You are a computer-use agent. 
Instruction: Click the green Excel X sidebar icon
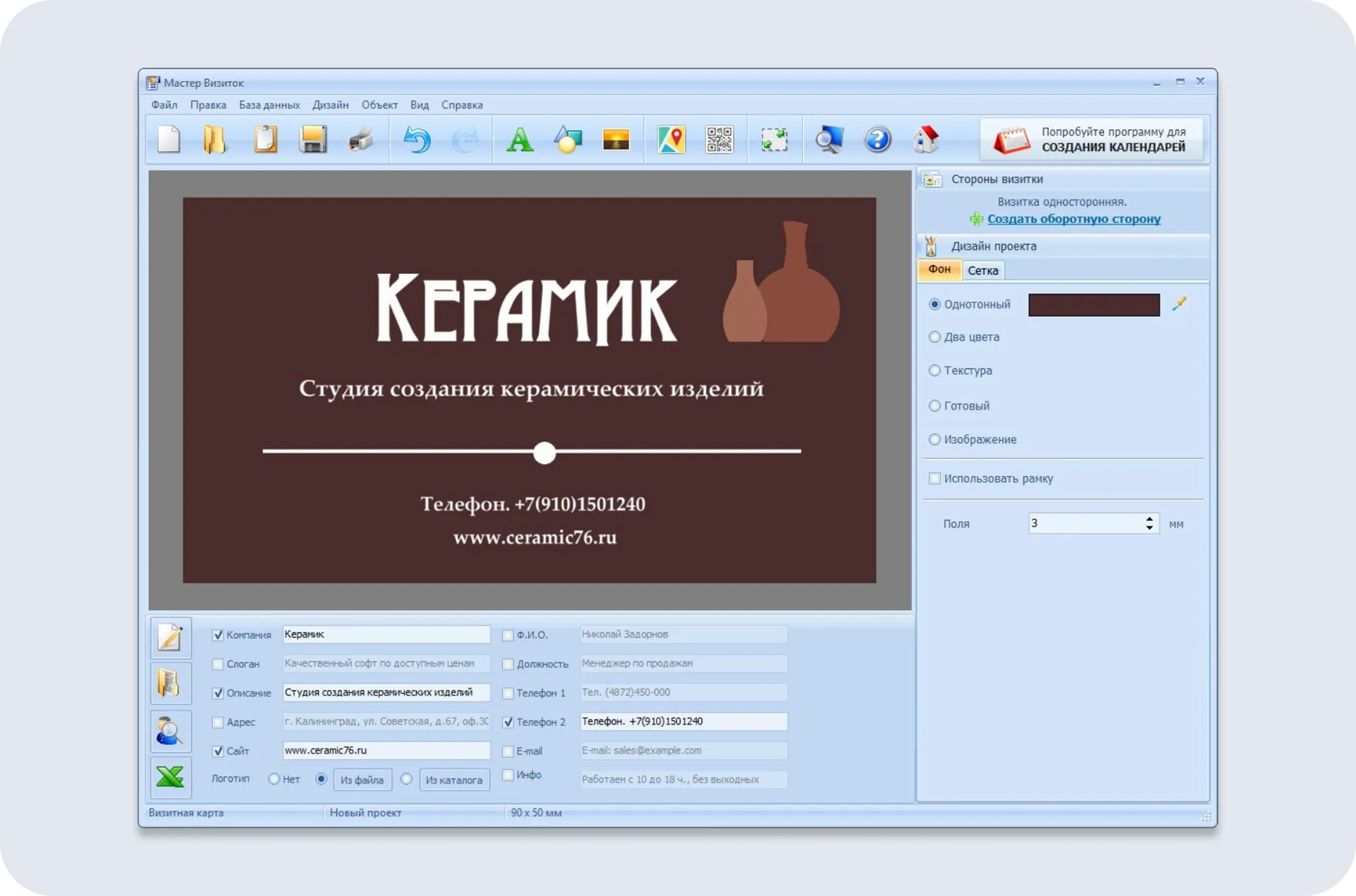pyautogui.click(x=170, y=777)
